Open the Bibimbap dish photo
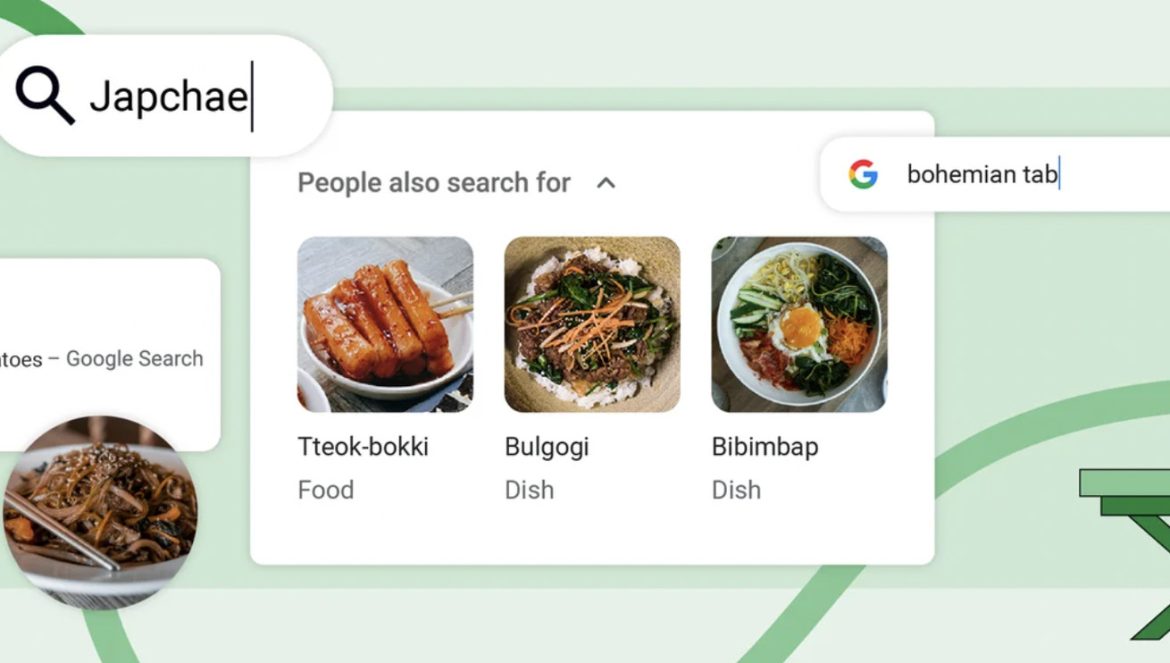 point(799,324)
